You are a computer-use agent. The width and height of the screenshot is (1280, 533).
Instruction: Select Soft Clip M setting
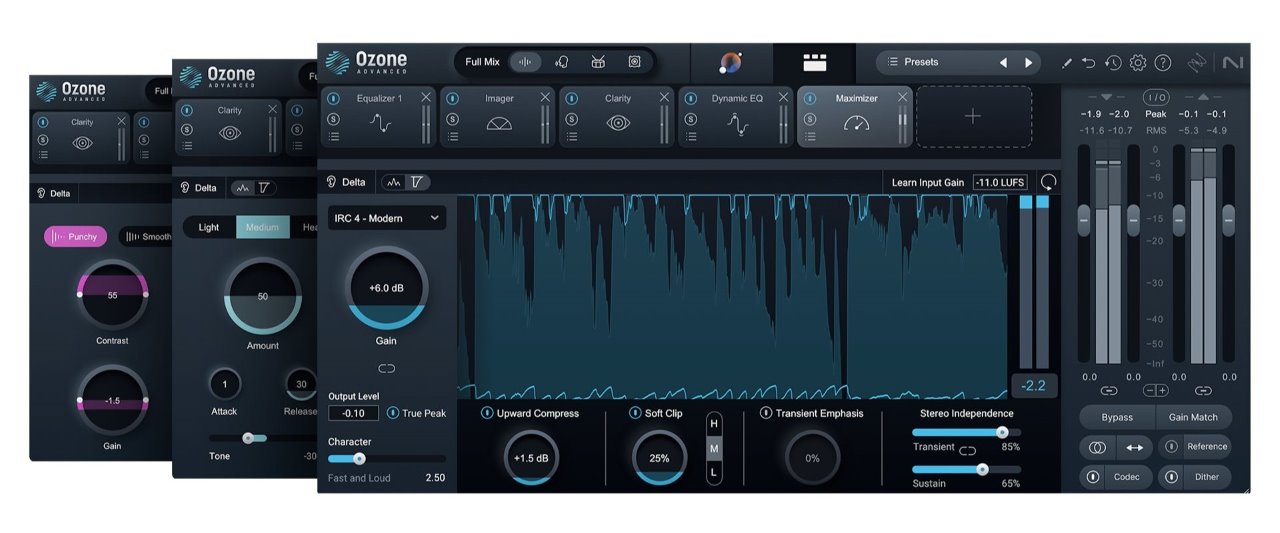coord(714,448)
